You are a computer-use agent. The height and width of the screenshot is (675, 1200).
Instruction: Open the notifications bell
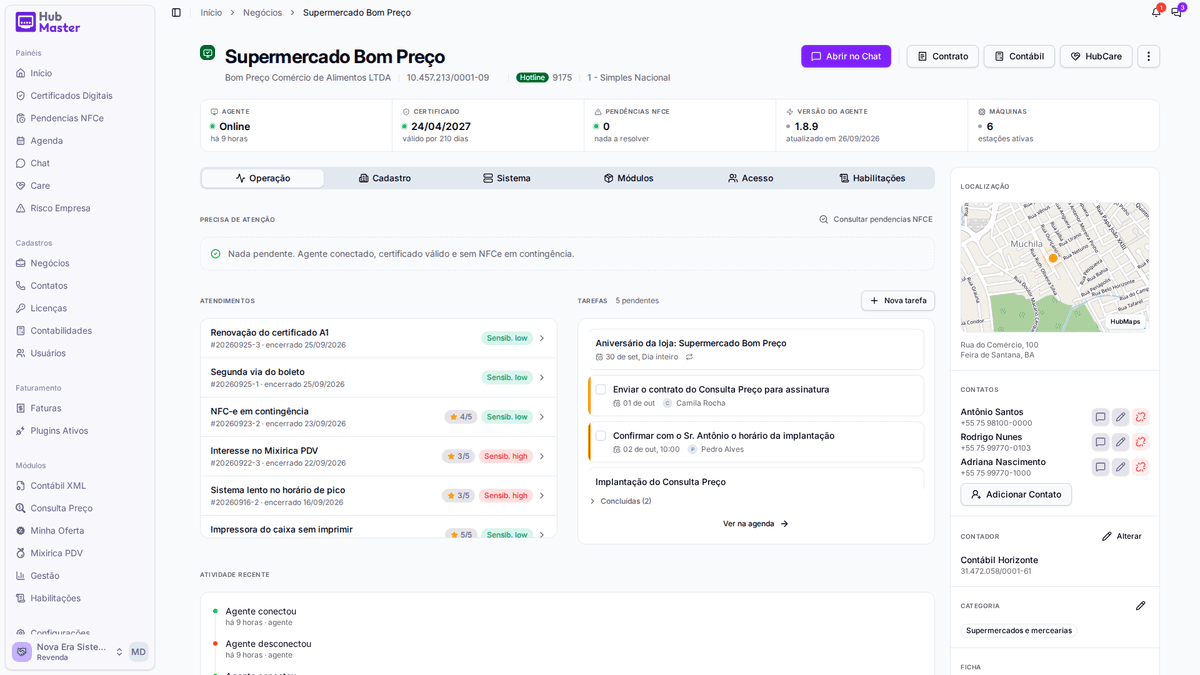pos(1156,12)
